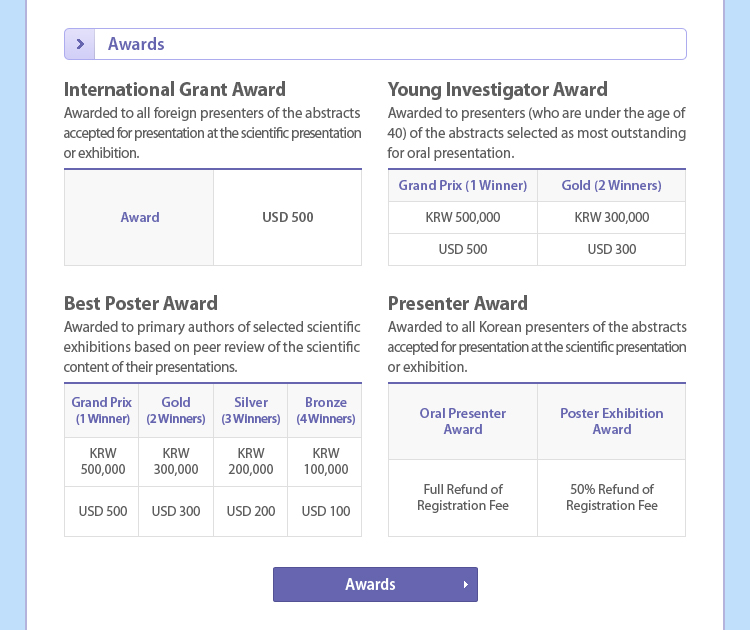Open the purple Awards button

(375, 584)
